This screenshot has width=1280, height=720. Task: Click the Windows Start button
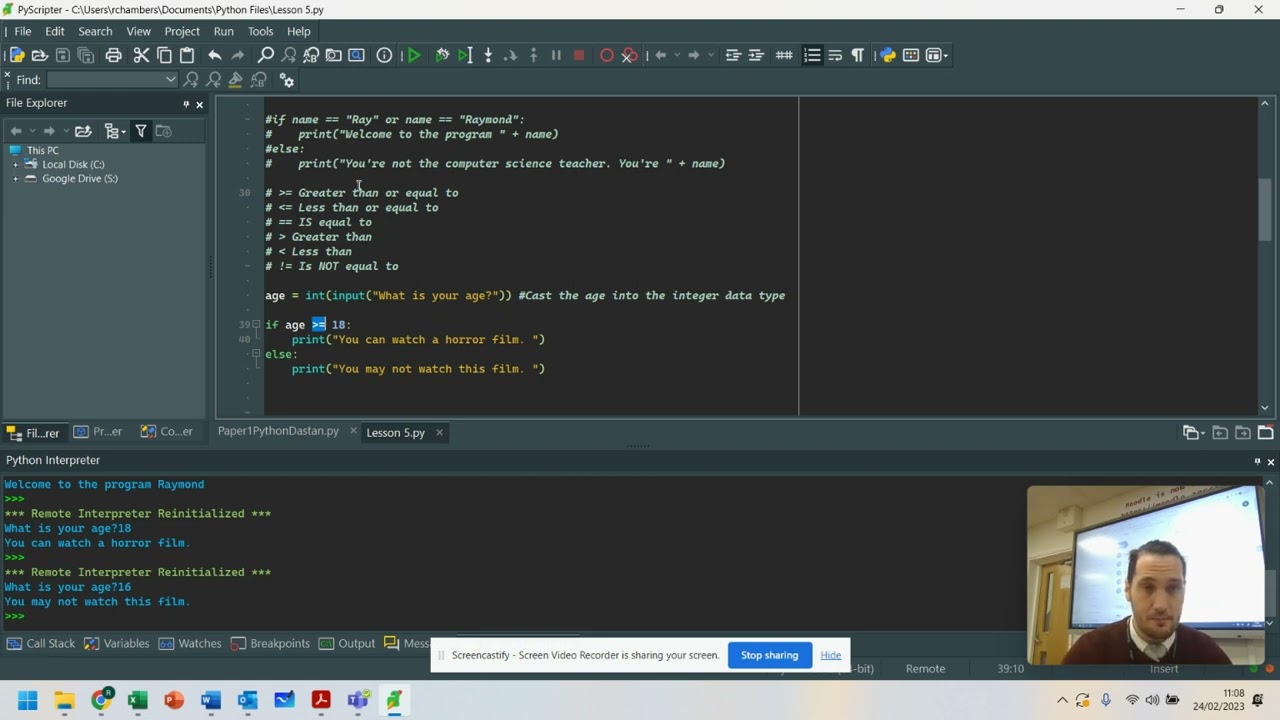coord(27,700)
